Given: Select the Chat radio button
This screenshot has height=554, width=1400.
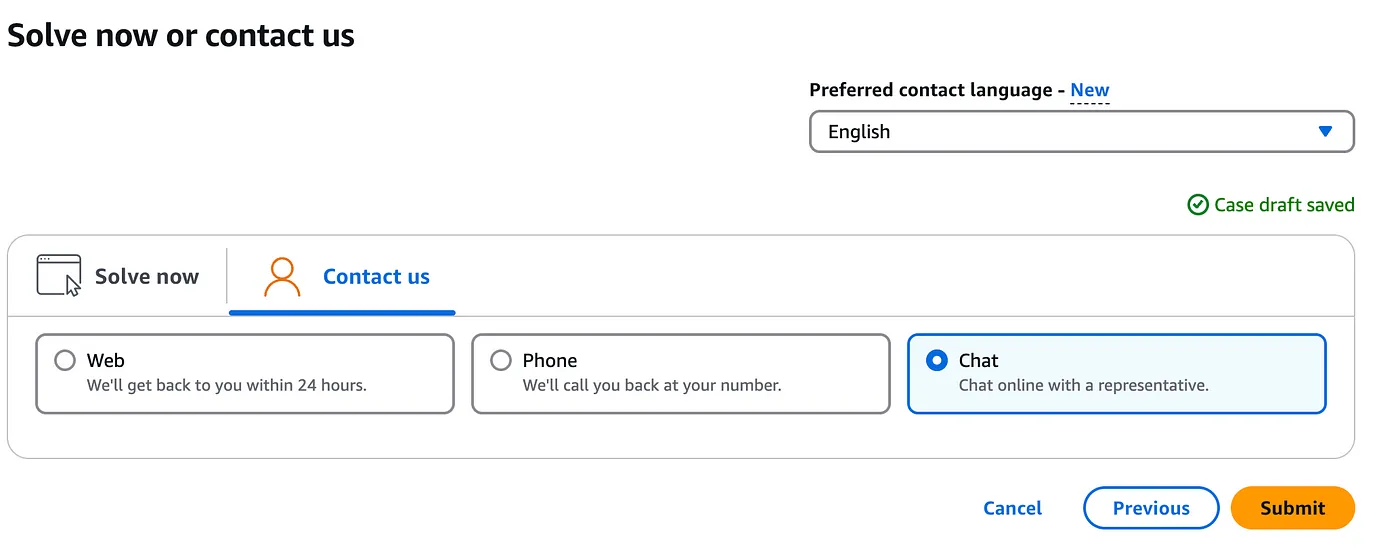Looking at the screenshot, I should click(x=937, y=360).
